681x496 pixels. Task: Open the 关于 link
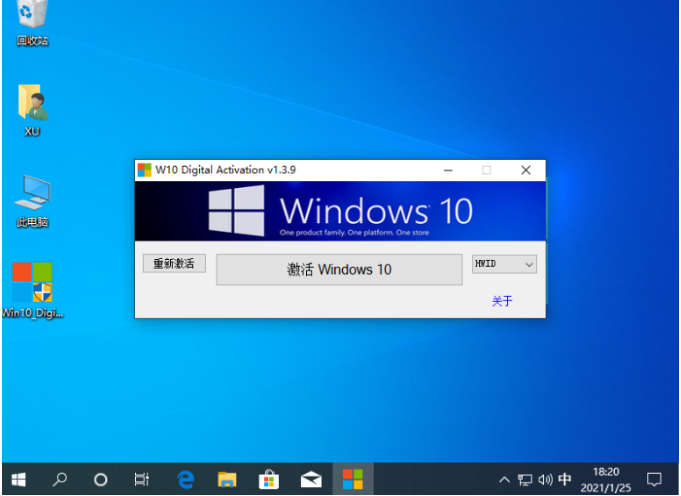point(502,301)
